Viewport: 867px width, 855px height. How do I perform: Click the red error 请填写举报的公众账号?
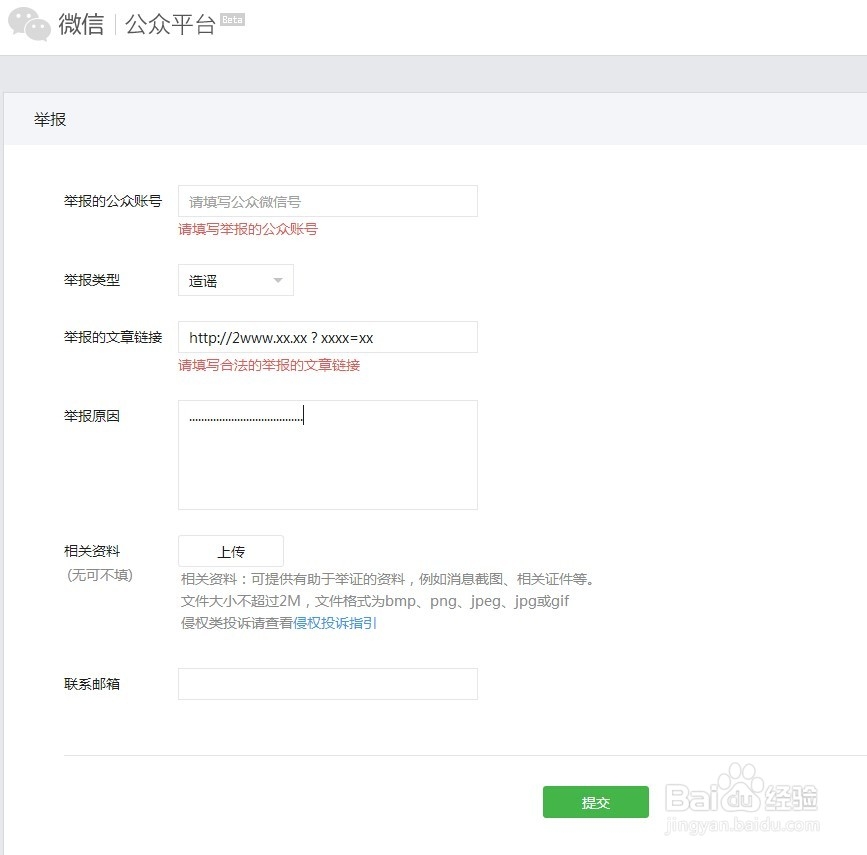click(247, 229)
